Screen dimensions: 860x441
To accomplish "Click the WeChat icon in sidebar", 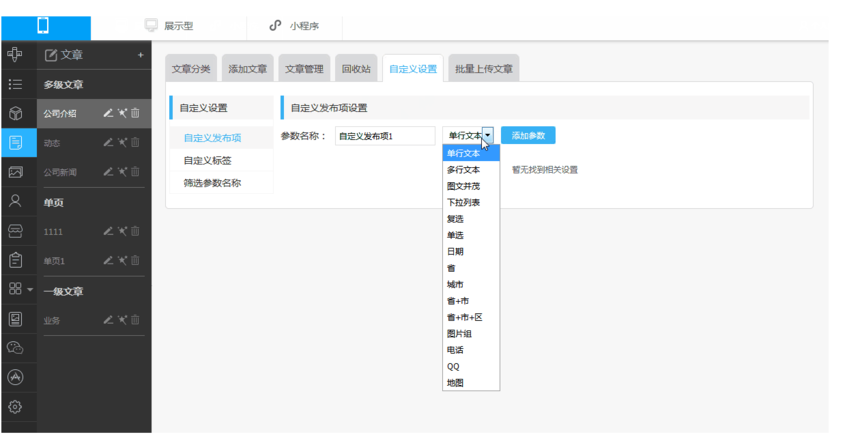I will tap(15, 347).
